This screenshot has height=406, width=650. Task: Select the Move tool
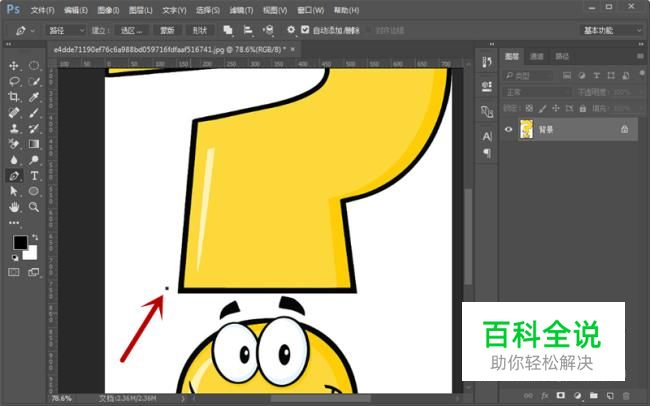(x=14, y=66)
